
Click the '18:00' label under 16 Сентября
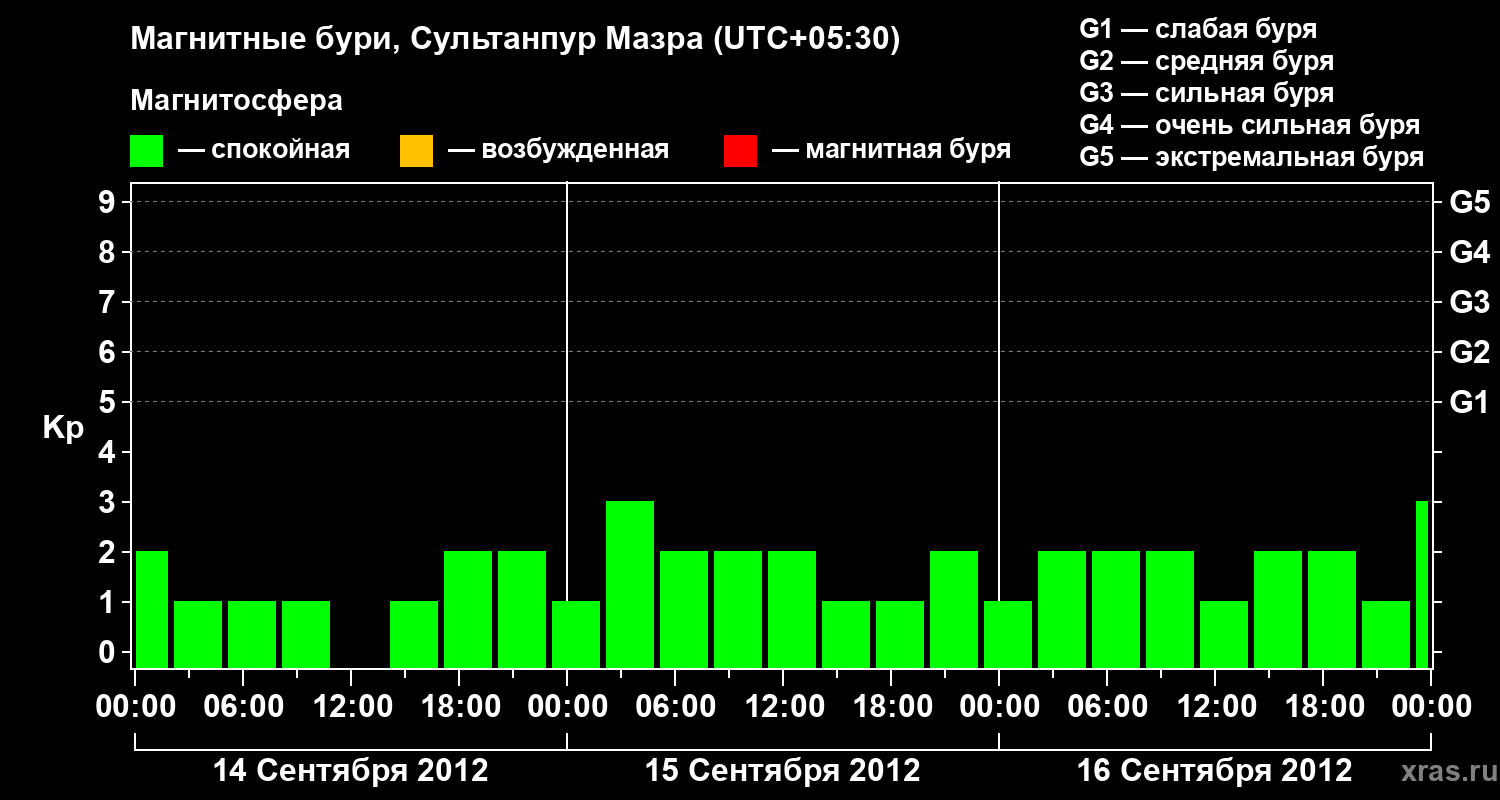(1323, 707)
